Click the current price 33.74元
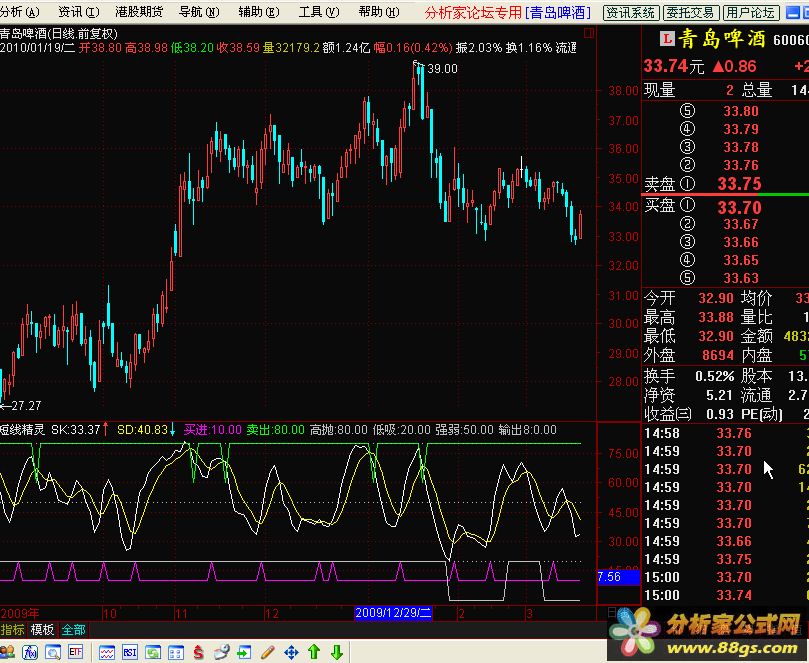 click(x=673, y=66)
